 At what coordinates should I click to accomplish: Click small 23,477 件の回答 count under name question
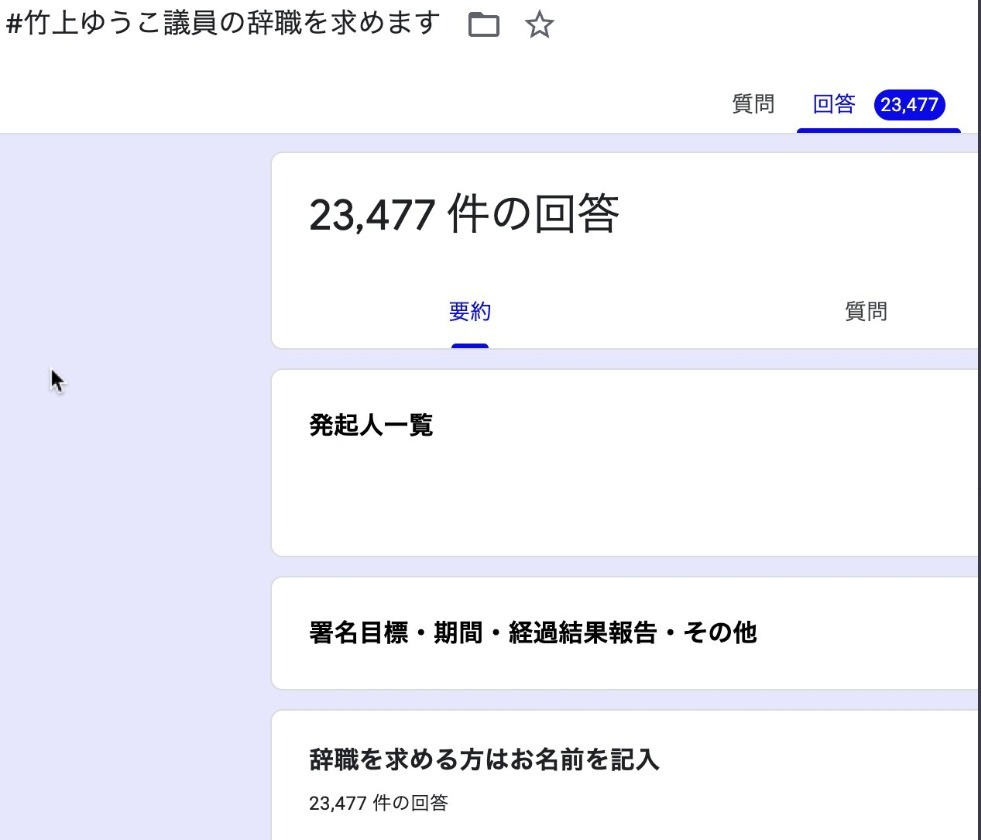click(x=379, y=802)
